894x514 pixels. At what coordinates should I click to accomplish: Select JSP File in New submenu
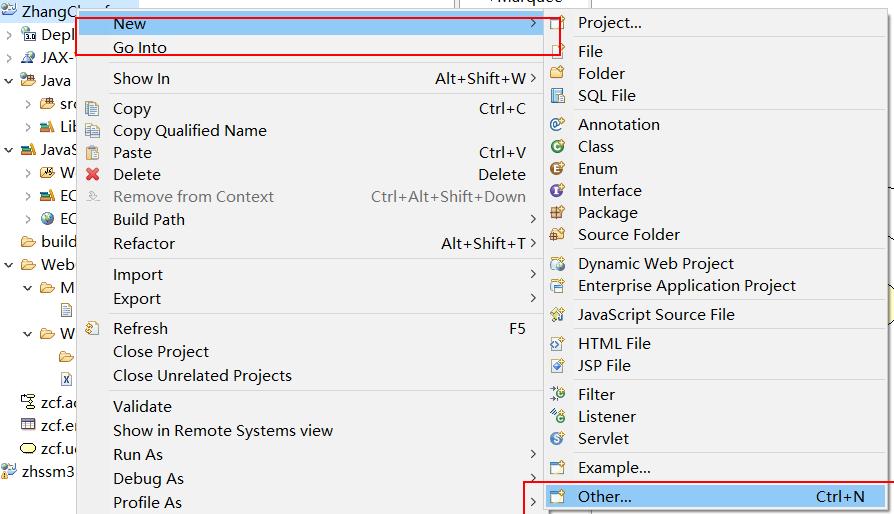point(604,366)
